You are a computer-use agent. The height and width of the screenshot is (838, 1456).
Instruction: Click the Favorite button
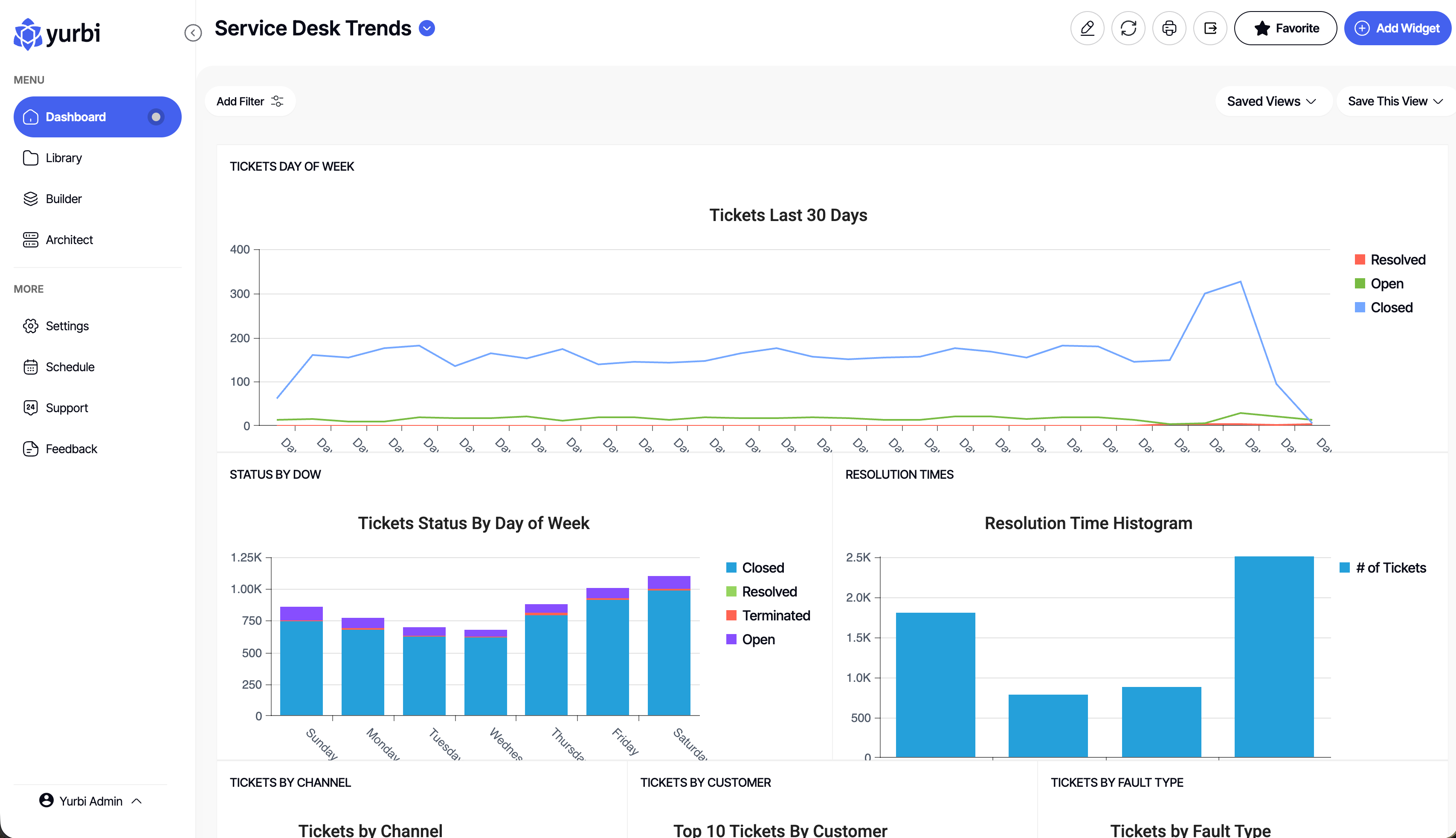tap(1286, 28)
